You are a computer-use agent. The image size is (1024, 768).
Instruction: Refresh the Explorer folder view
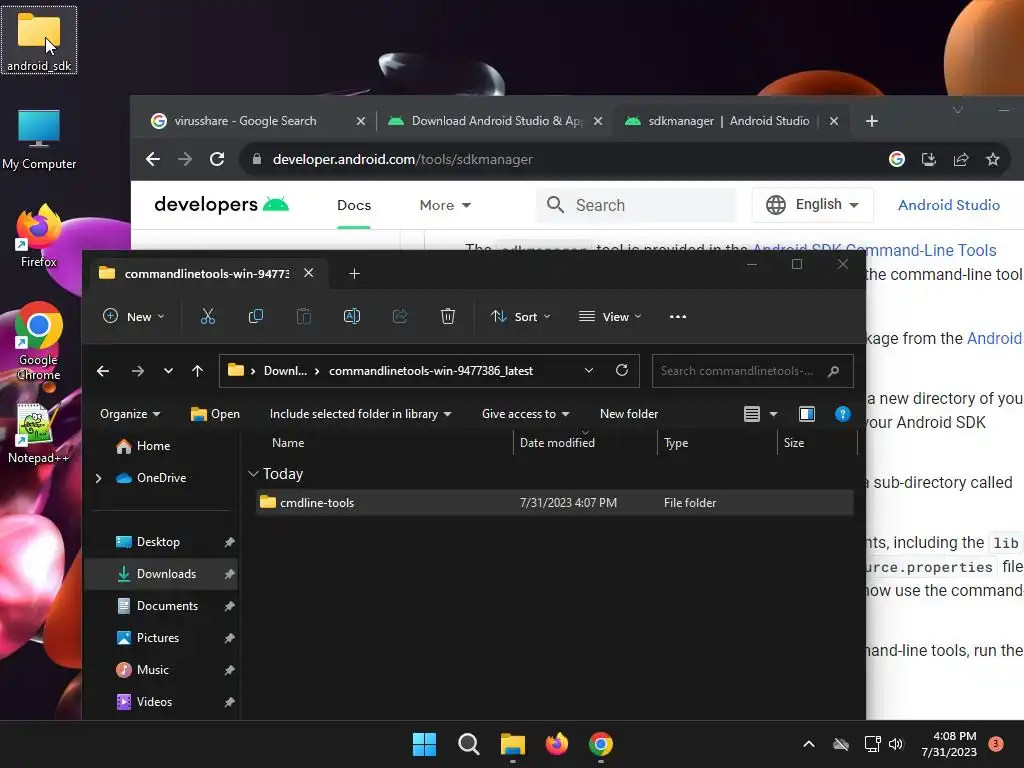click(x=622, y=370)
